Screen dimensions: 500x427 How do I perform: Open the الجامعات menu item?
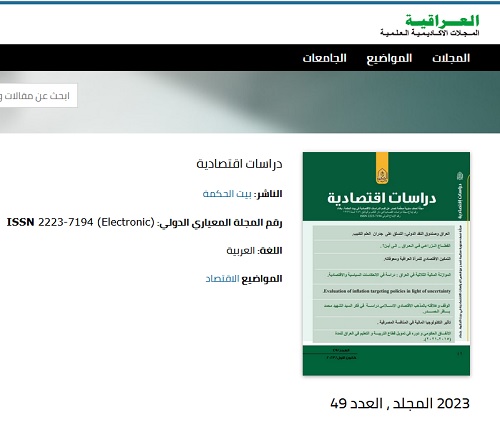324,58
